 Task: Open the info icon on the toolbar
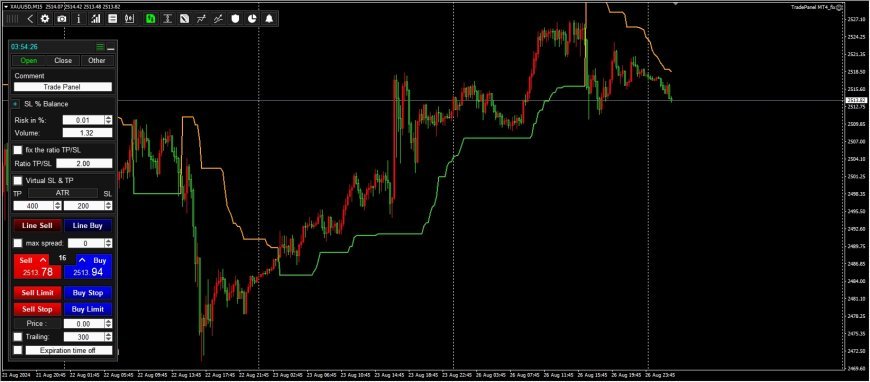(79, 19)
